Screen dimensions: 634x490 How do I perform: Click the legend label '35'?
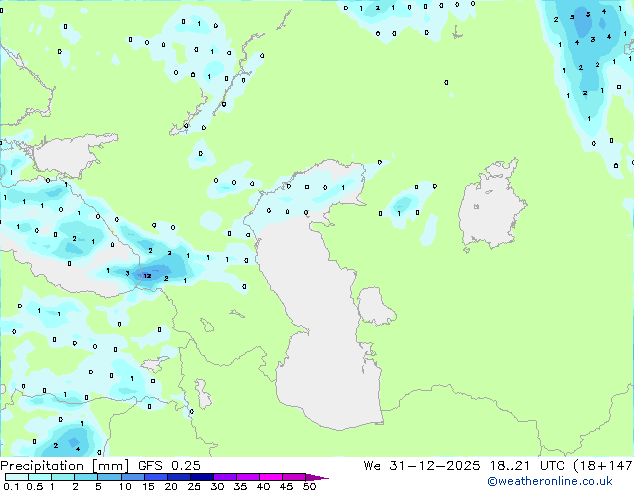[240, 486]
